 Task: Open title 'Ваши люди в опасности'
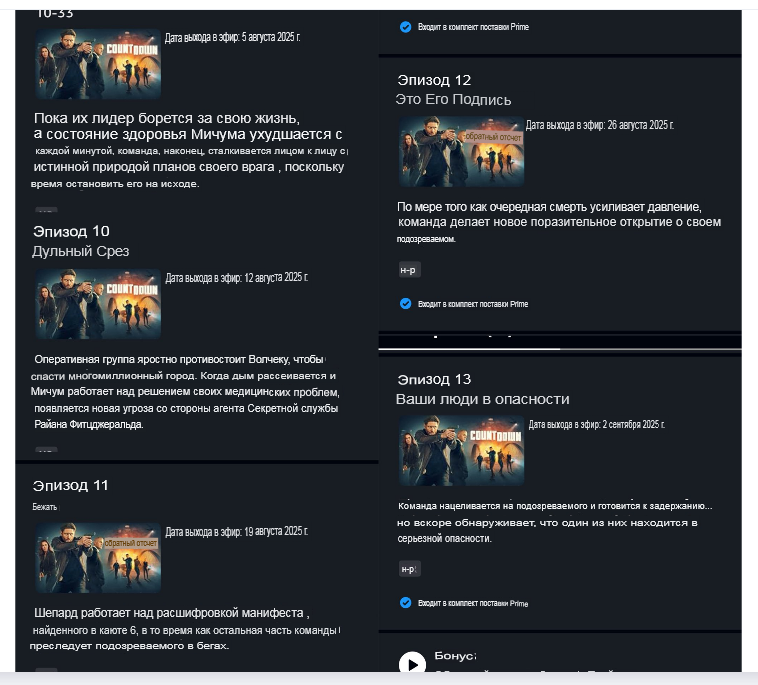point(482,399)
